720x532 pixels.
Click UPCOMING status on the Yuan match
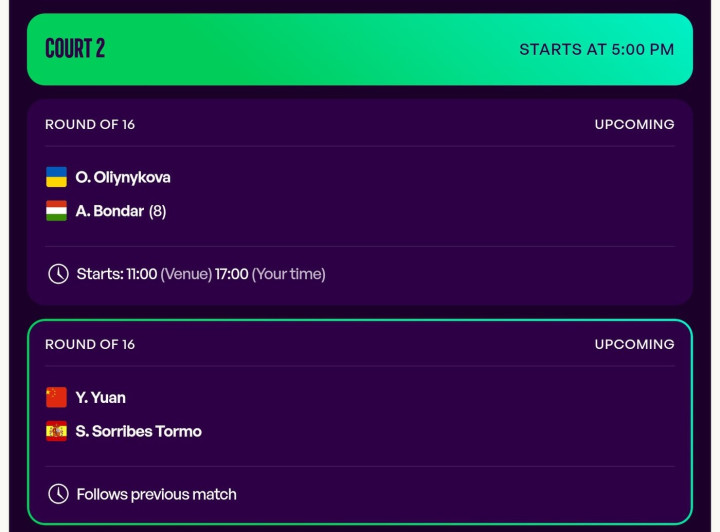click(x=634, y=344)
